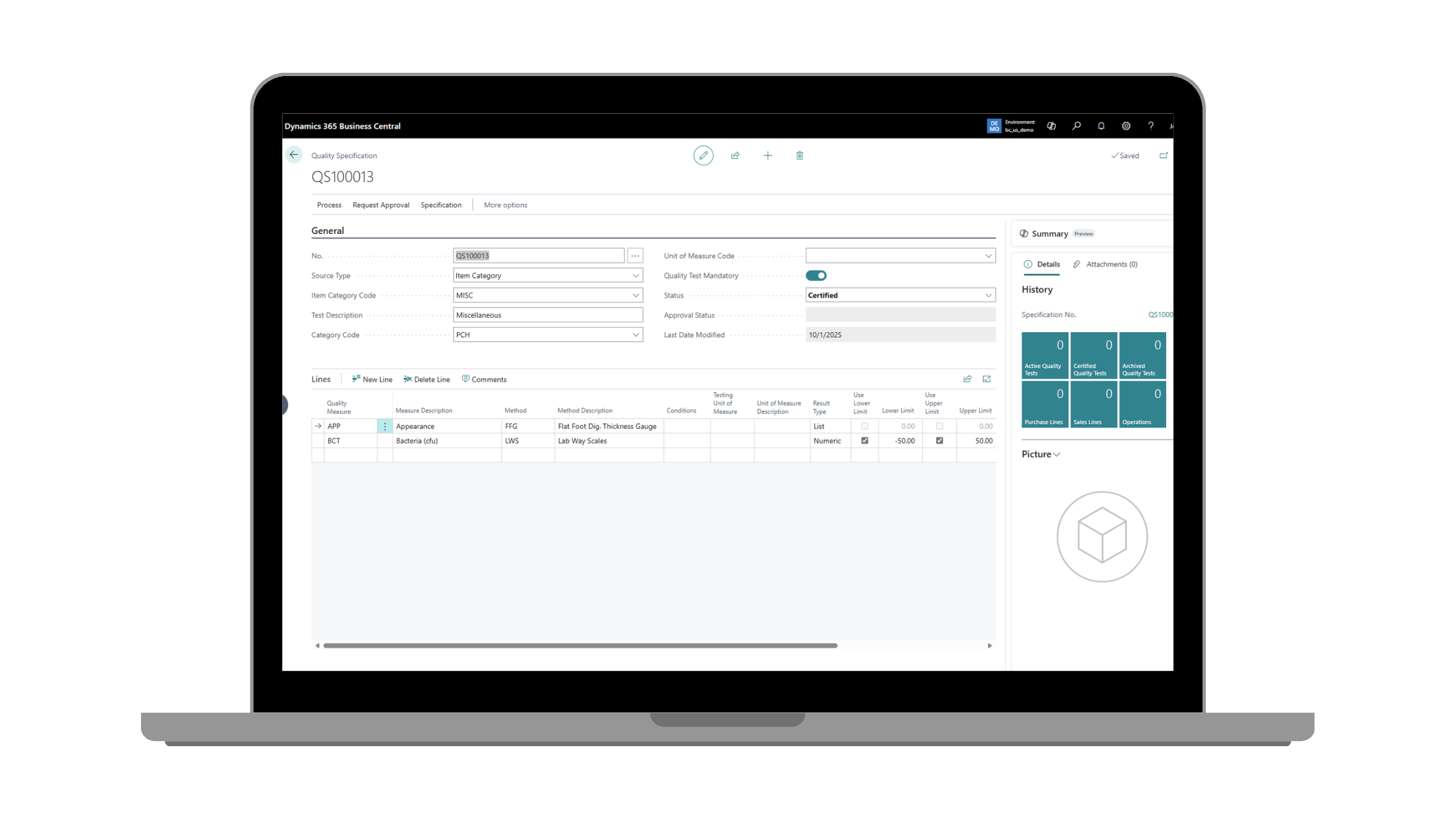Open the notifications bell icon
Viewport: 1456px width, 819px height.
point(1101,126)
